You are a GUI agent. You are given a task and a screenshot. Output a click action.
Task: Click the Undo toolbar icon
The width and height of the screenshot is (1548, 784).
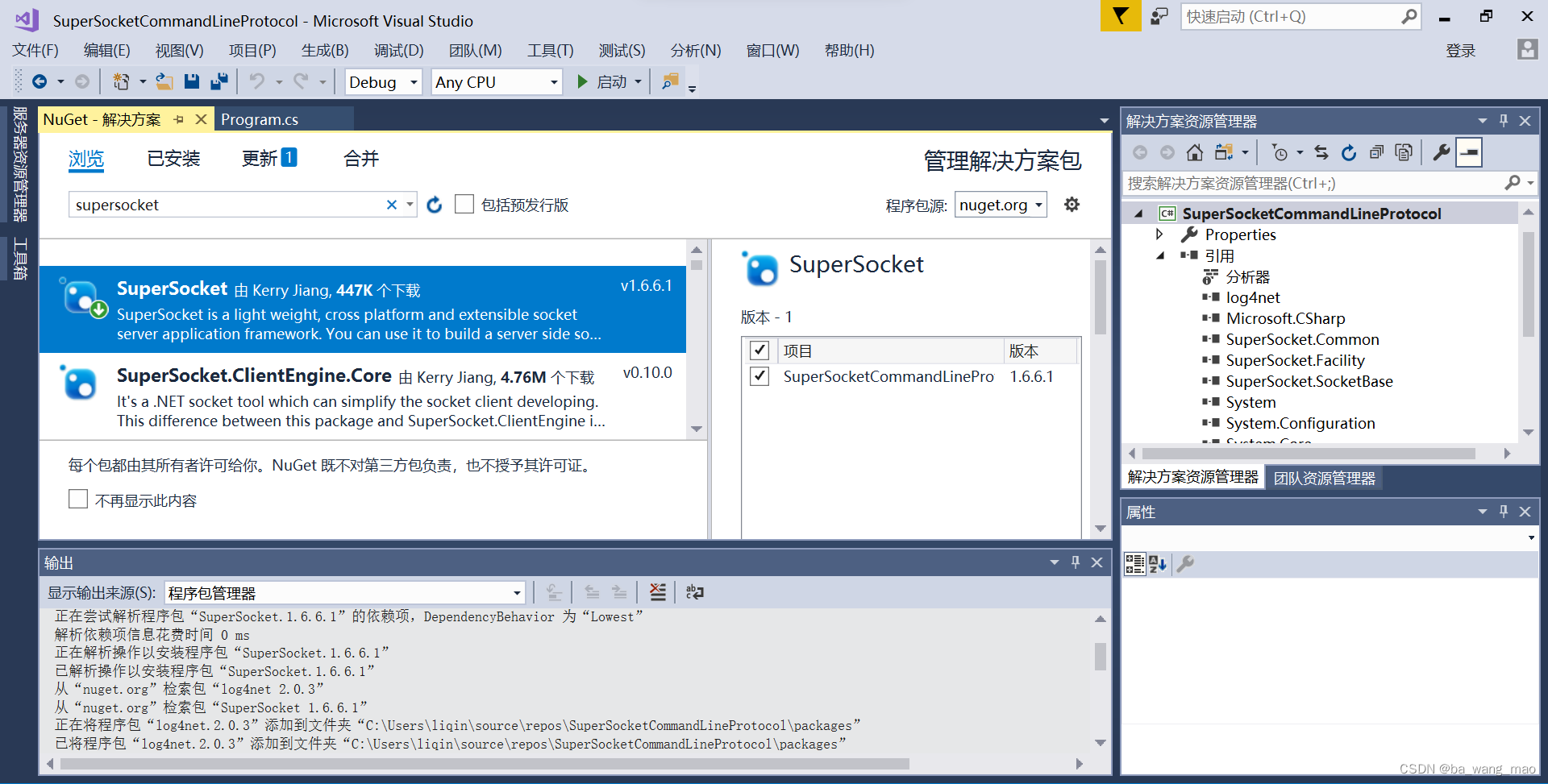256,81
